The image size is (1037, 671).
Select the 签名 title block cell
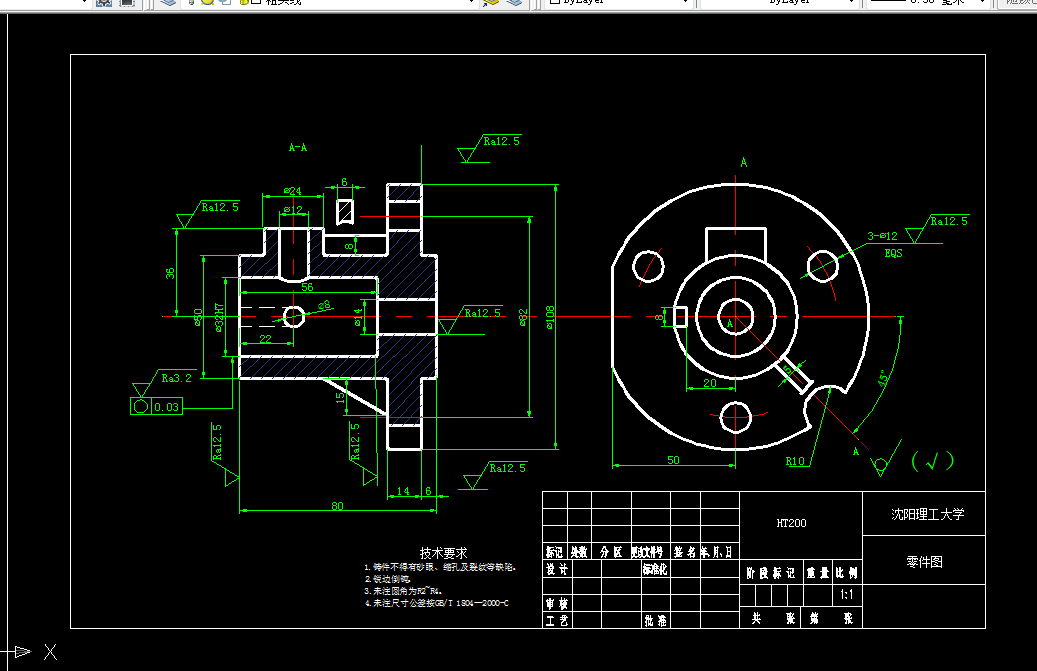tap(685, 552)
